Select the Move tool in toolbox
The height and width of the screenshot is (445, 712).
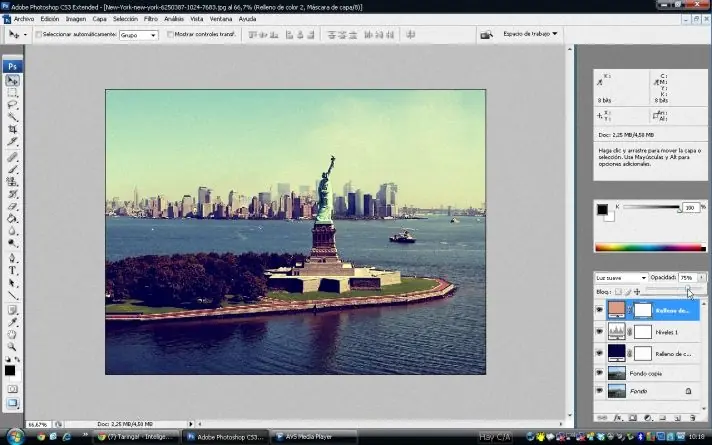pyautogui.click(x=13, y=80)
